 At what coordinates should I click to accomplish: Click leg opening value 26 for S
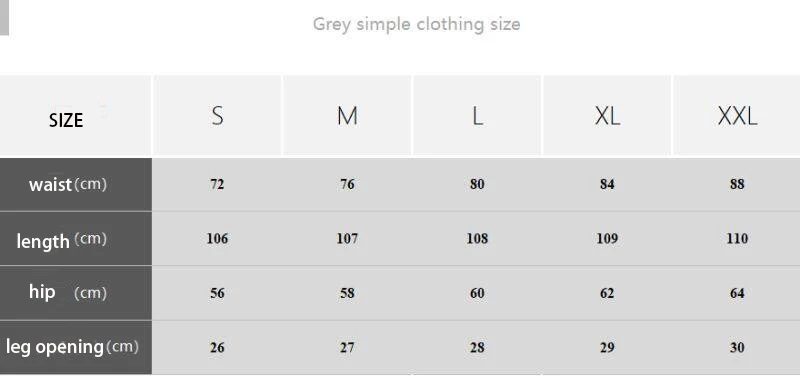(x=217, y=347)
